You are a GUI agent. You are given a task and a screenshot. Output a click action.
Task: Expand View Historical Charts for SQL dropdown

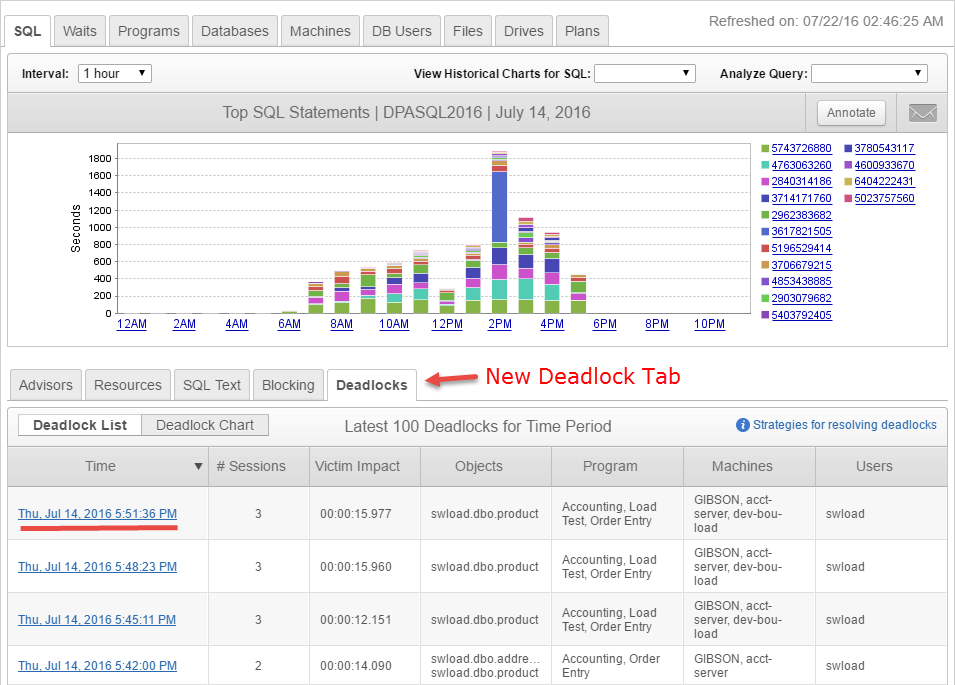(x=645, y=73)
